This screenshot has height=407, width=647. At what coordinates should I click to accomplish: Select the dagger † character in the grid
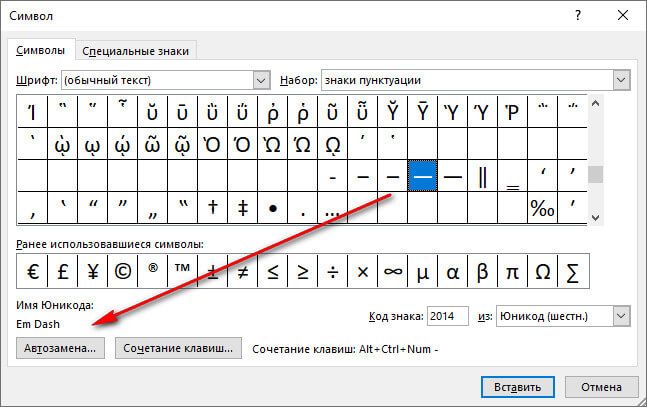(x=213, y=207)
